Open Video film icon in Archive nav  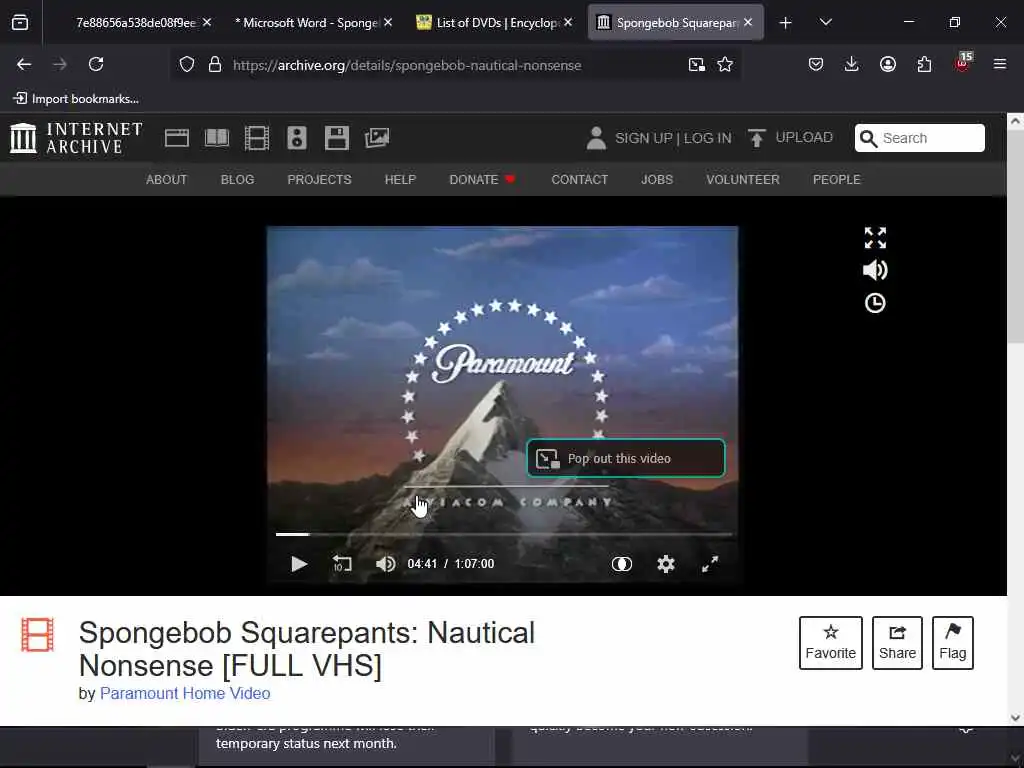(257, 138)
